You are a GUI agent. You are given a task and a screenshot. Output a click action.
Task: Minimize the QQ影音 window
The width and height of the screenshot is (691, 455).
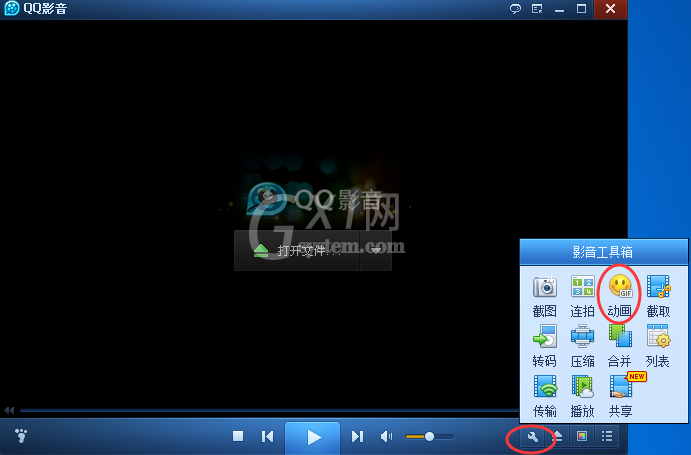[560, 9]
